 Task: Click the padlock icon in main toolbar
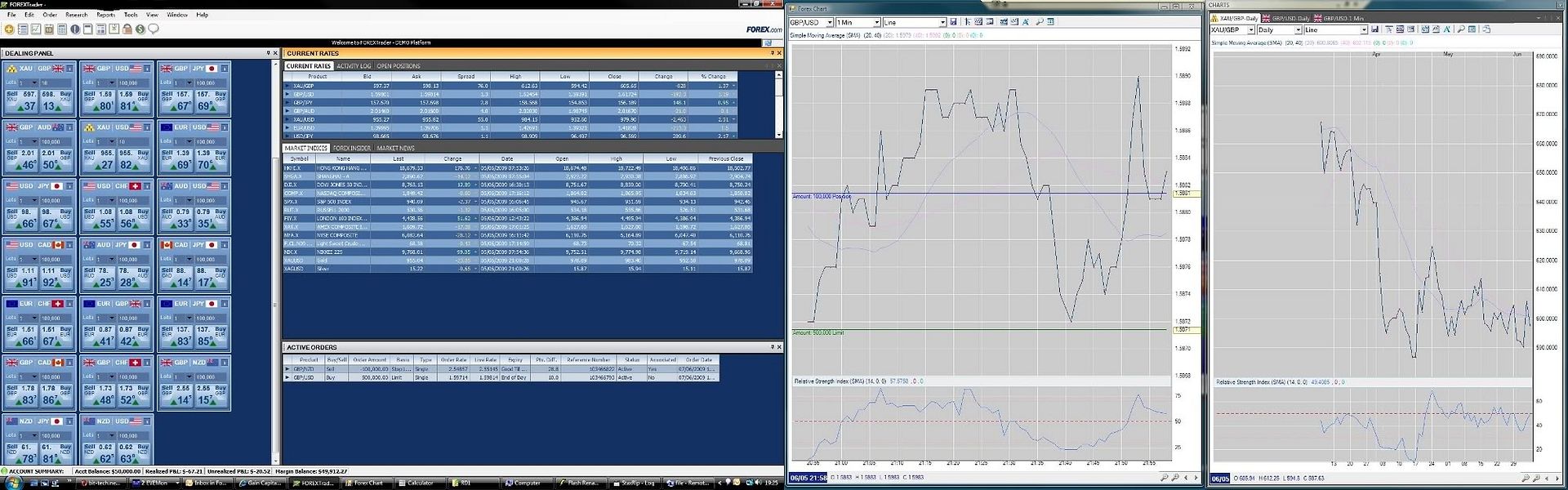[127, 29]
